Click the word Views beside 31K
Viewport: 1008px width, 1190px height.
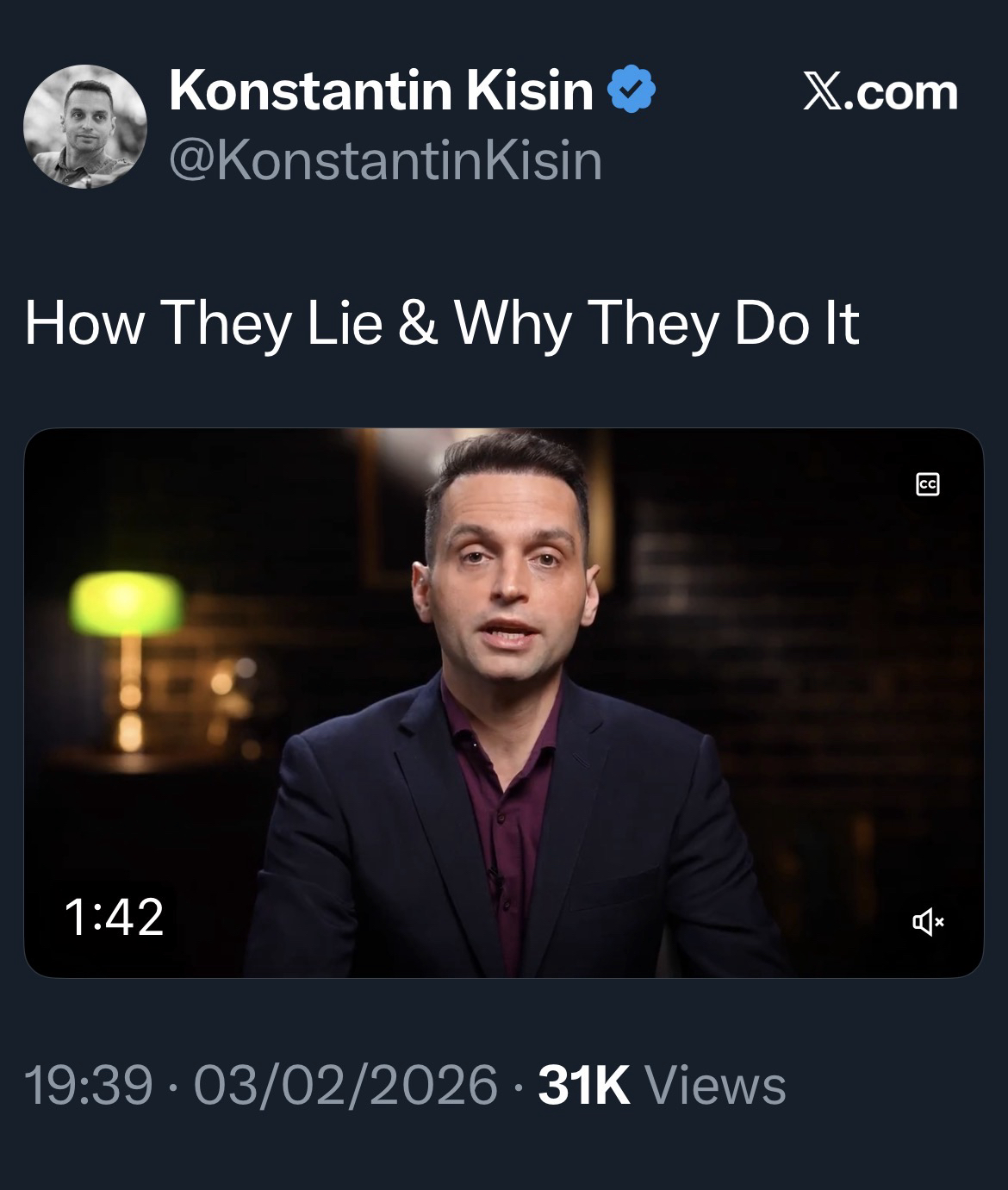tap(715, 1085)
